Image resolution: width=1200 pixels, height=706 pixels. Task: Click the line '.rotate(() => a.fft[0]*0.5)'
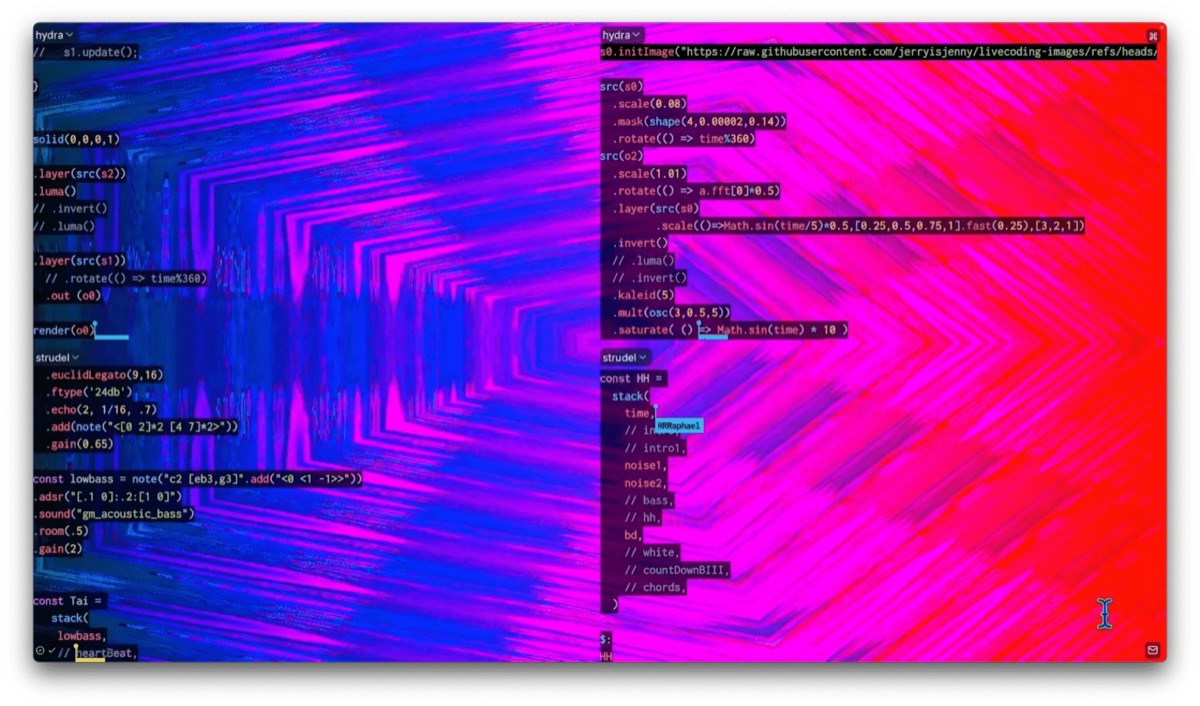coord(696,191)
